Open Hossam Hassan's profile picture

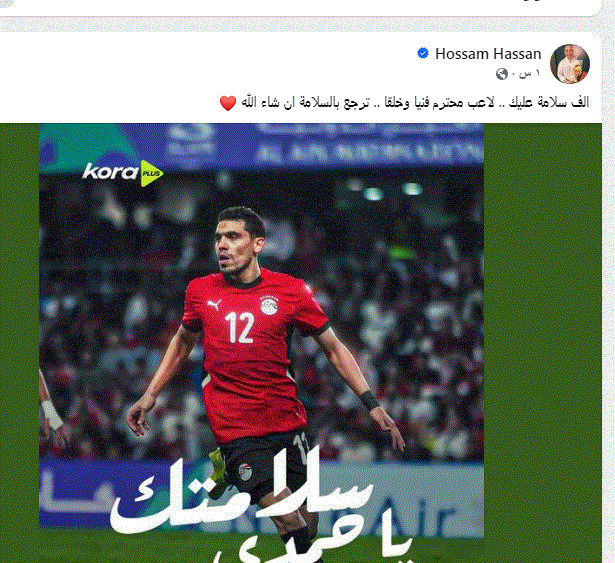[570, 64]
